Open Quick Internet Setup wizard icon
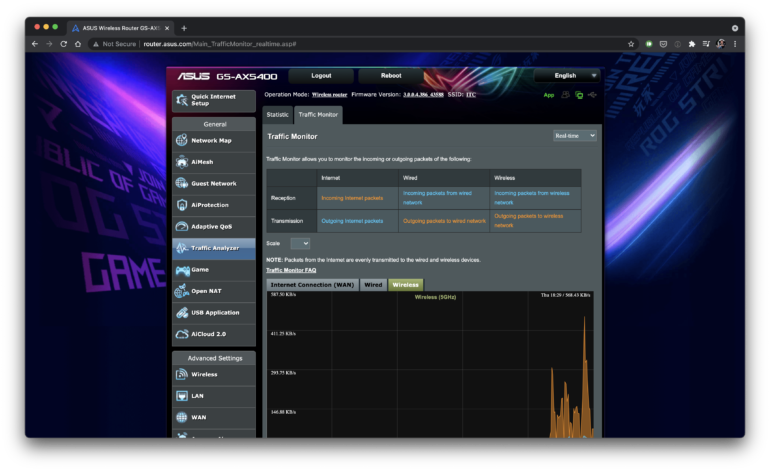The image size is (770, 471). point(182,100)
